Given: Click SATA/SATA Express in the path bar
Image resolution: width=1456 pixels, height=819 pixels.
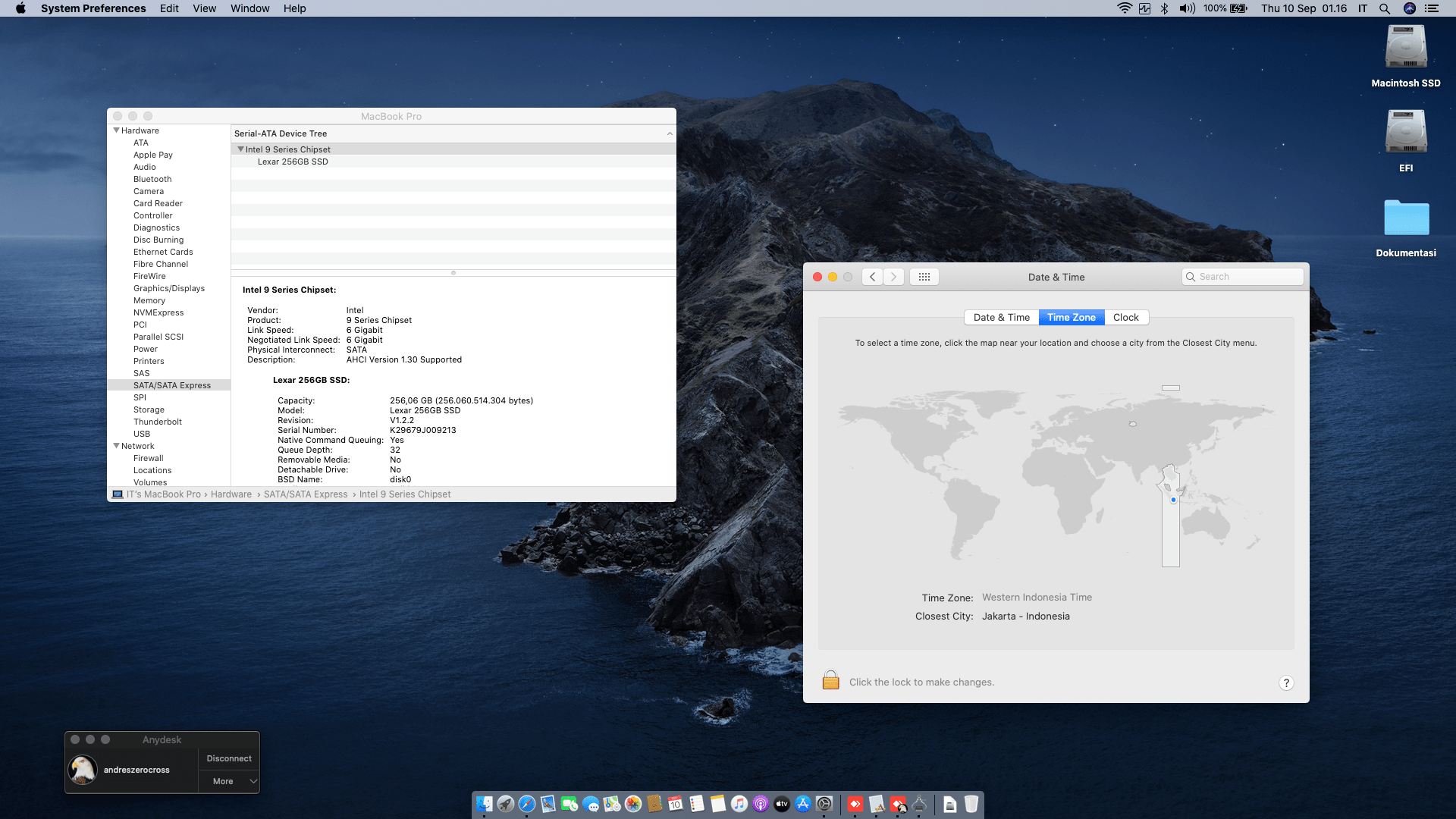Looking at the screenshot, I should point(306,494).
